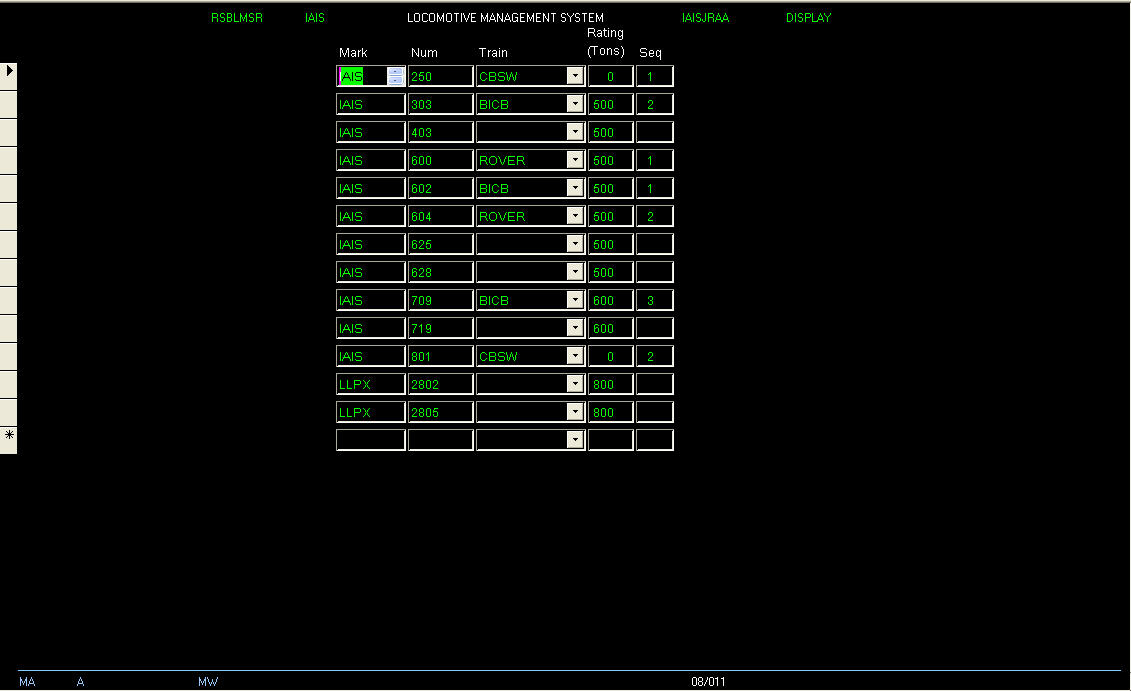Screen dimensions: 1131x691
Task: Click the Num field containing 303
Action: pos(441,104)
